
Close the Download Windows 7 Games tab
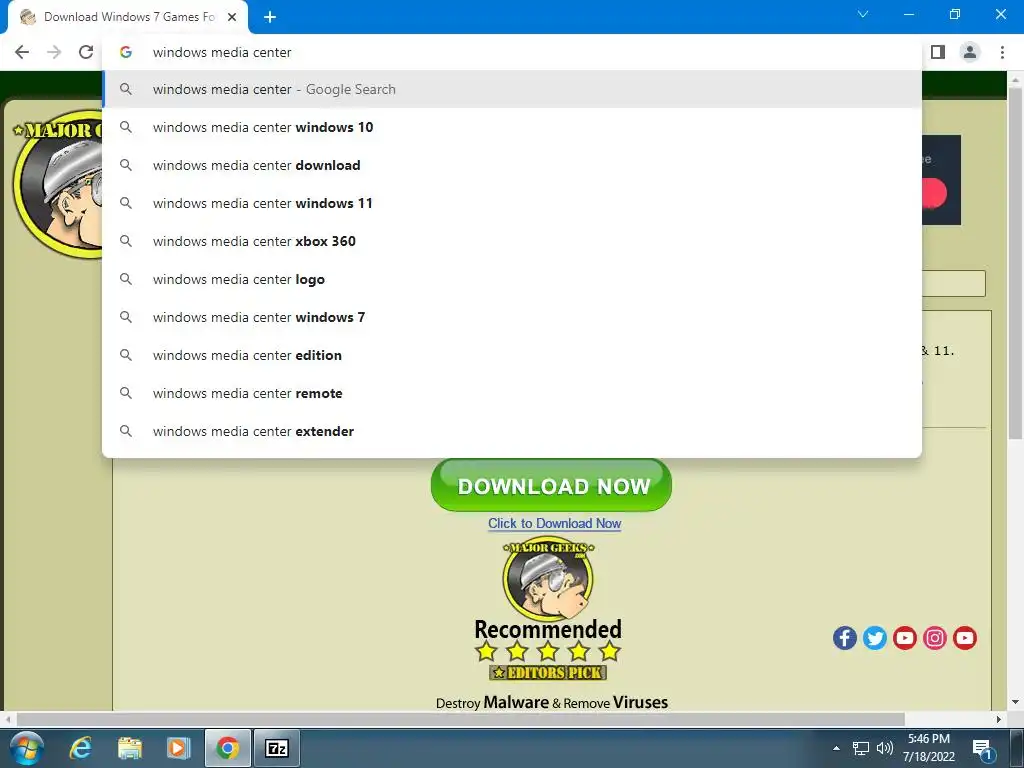coord(232,17)
